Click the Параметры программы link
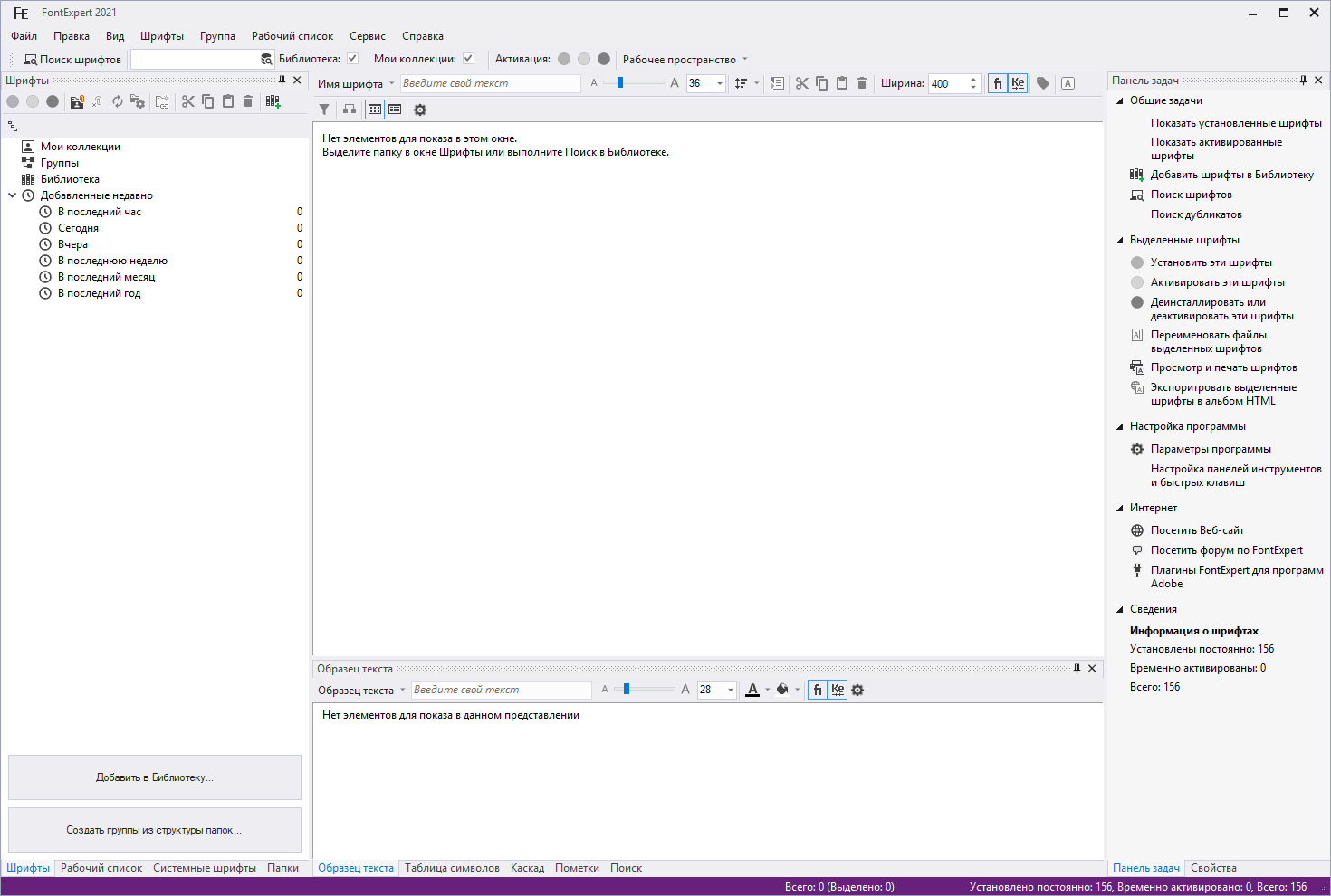Image resolution: width=1331 pixels, height=896 pixels. tap(1211, 449)
